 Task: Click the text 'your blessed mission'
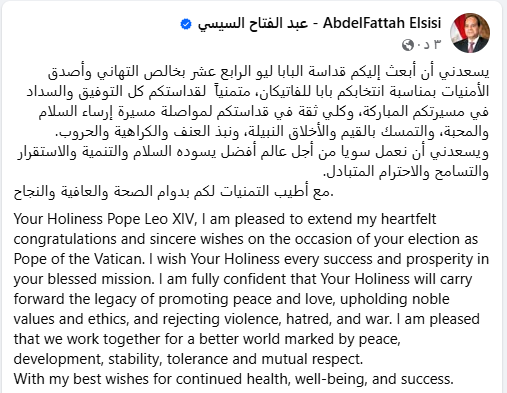pyautogui.click(x=84, y=279)
